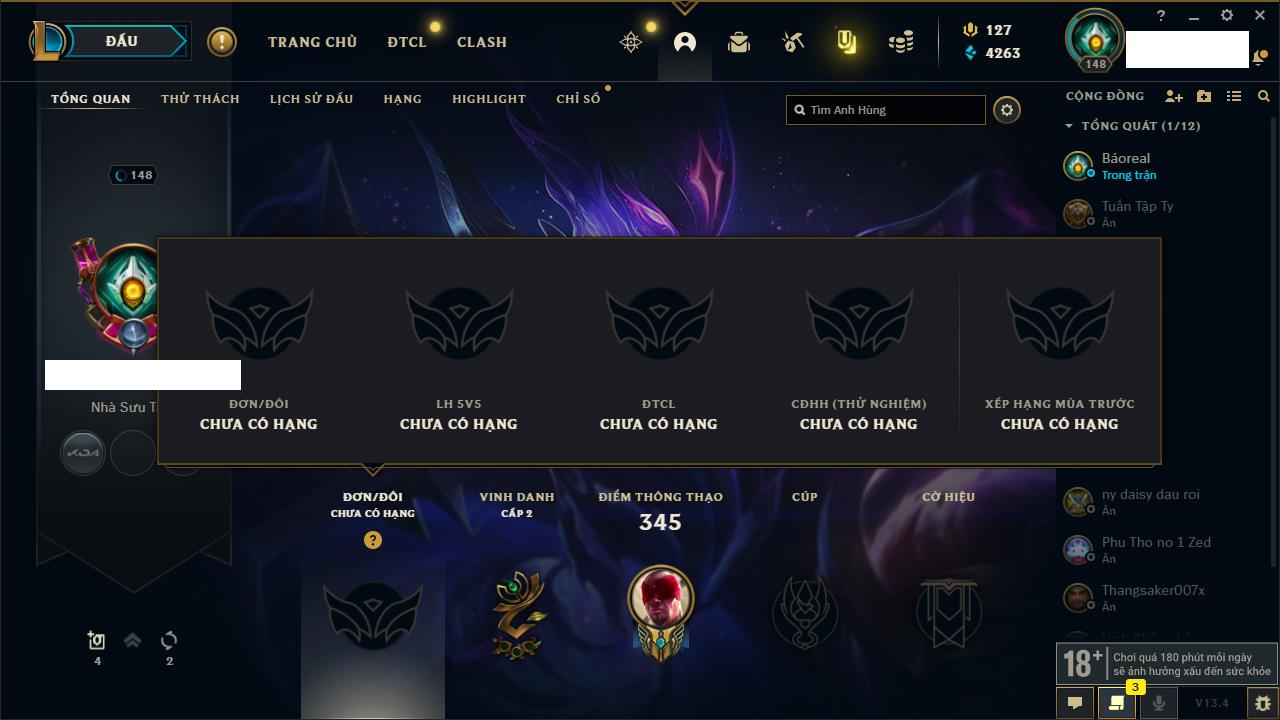This screenshot has width=1280, height=720.
Task: Open the Collection backpack icon
Action: point(739,42)
